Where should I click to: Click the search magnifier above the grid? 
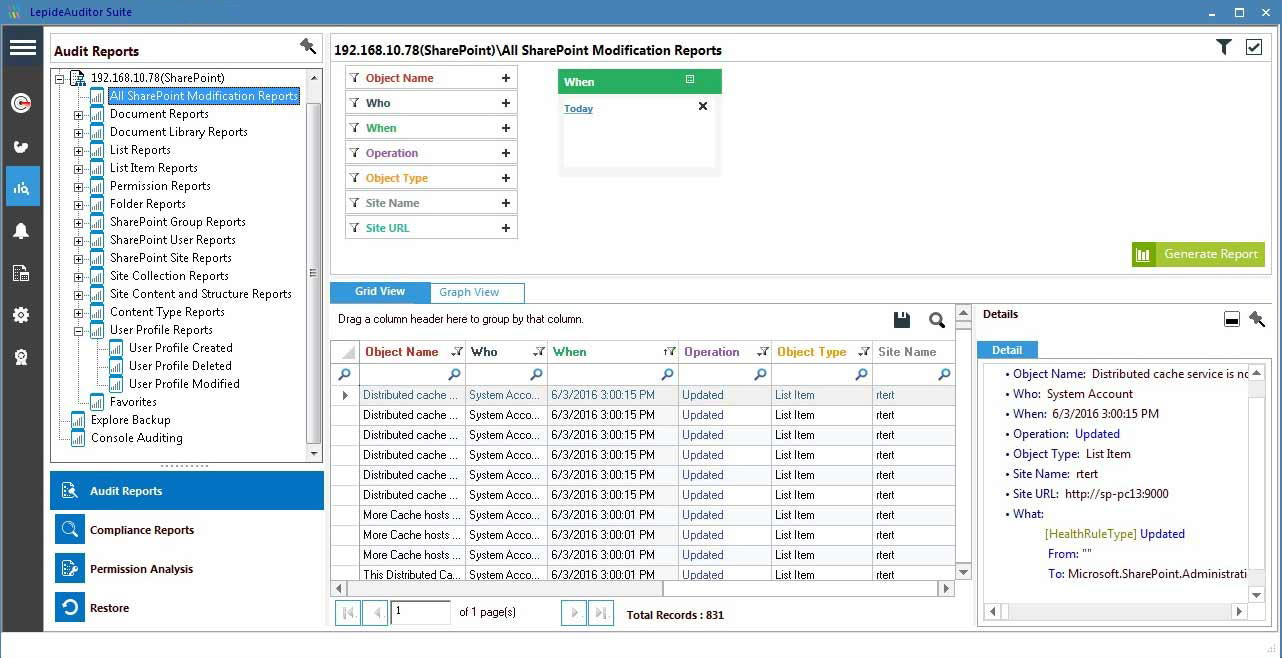tap(937, 320)
